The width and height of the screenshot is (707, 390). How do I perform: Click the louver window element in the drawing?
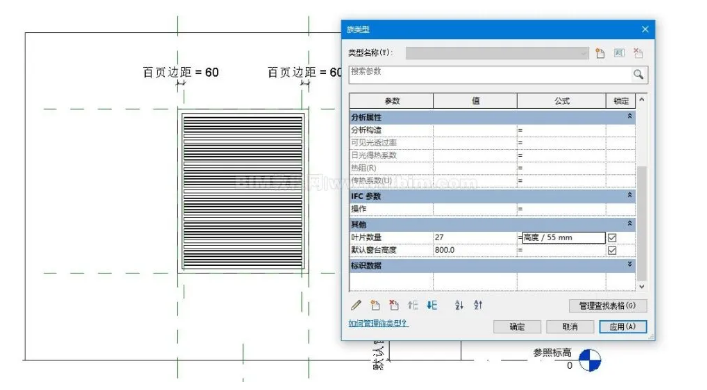click(243, 191)
